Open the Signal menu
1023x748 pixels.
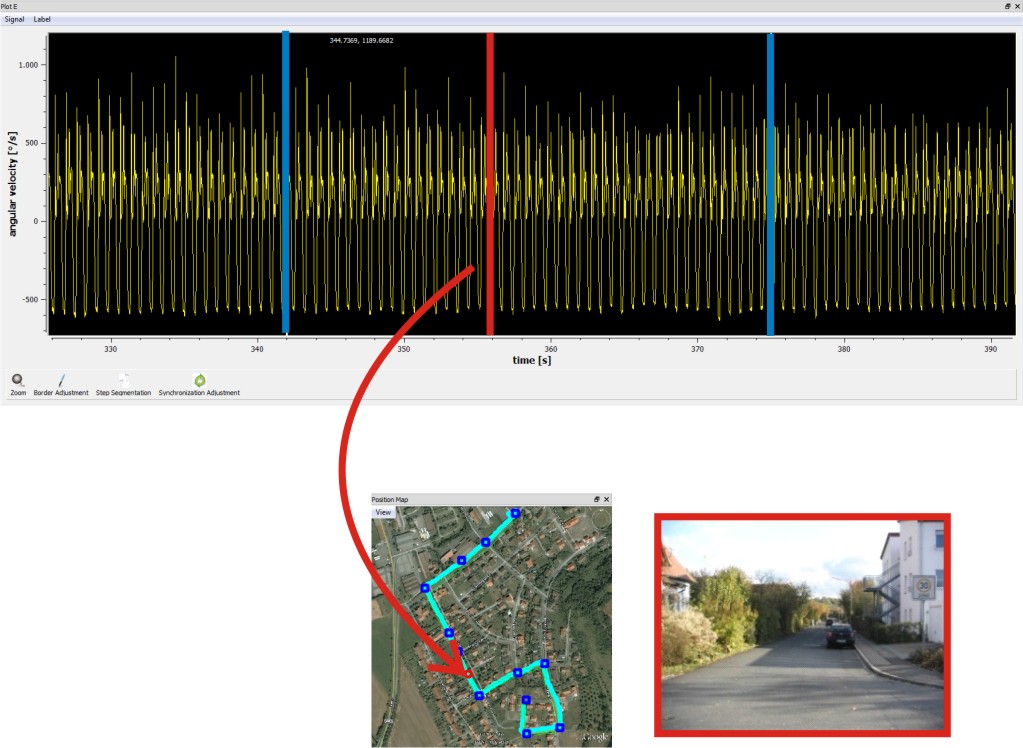tap(15, 19)
